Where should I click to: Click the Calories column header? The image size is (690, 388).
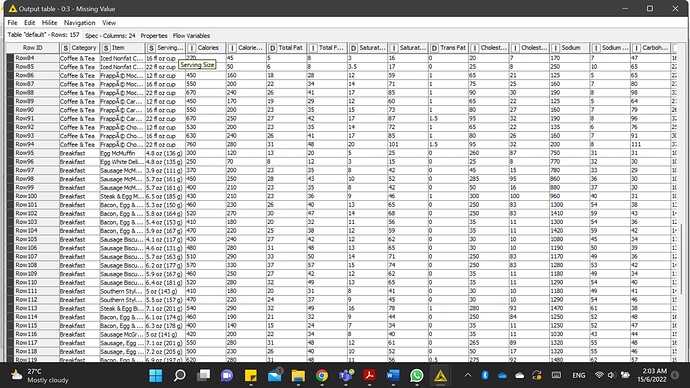tap(206, 48)
